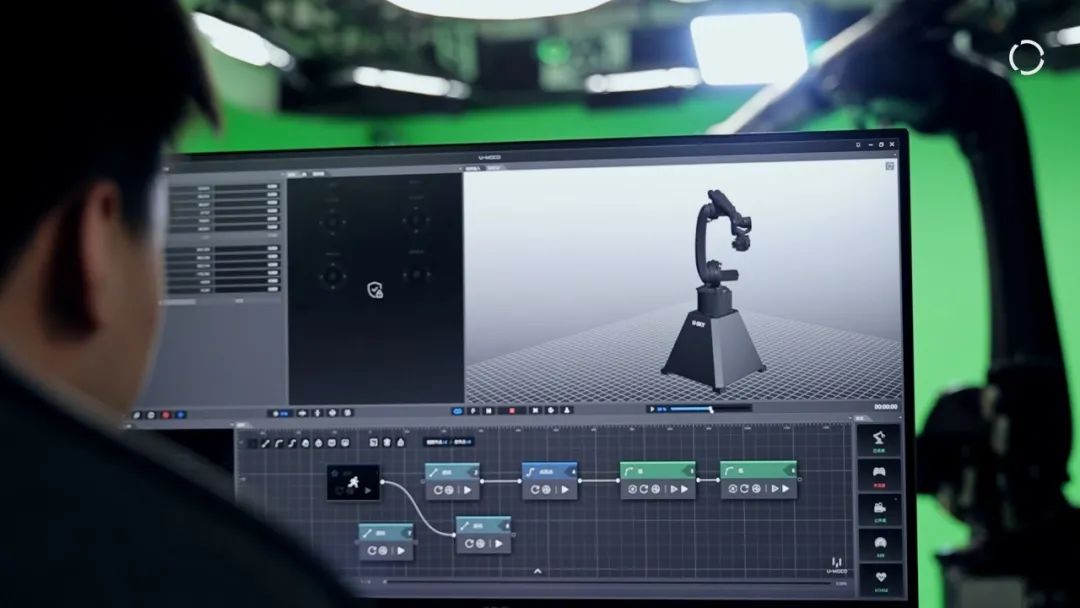Select the S-curve path tool
The image size is (1080, 608).
291,443
